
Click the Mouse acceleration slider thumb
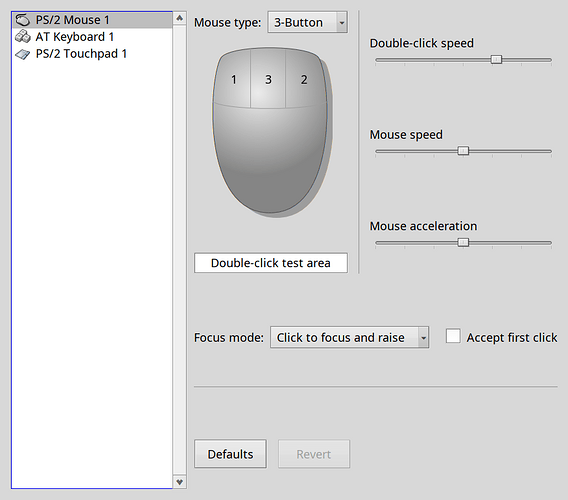[463, 242]
